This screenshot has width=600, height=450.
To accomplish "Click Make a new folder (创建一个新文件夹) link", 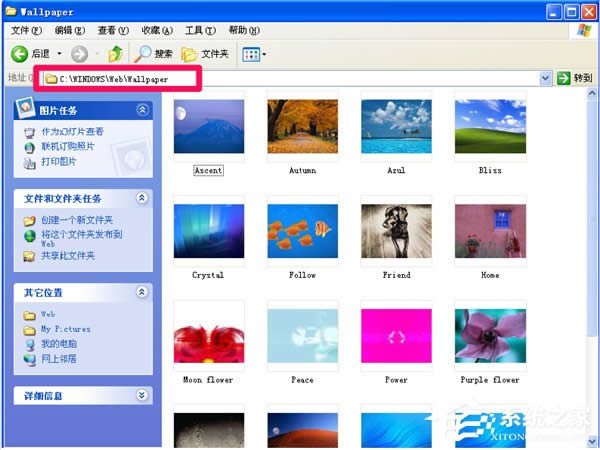I will (76, 220).
